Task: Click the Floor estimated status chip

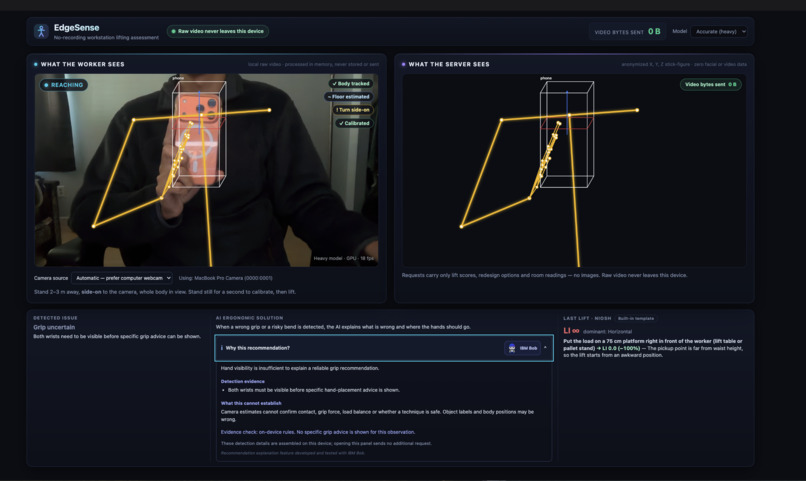Action: [349, 97]
